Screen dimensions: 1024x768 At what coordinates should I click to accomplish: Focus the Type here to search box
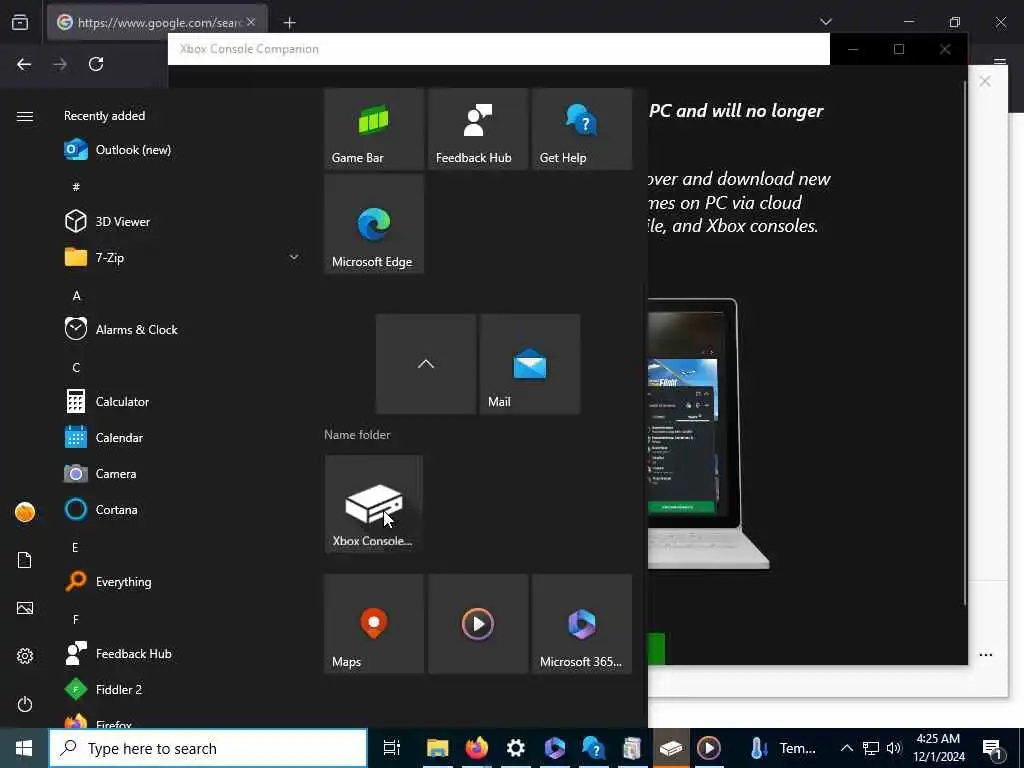click(208, 748)
